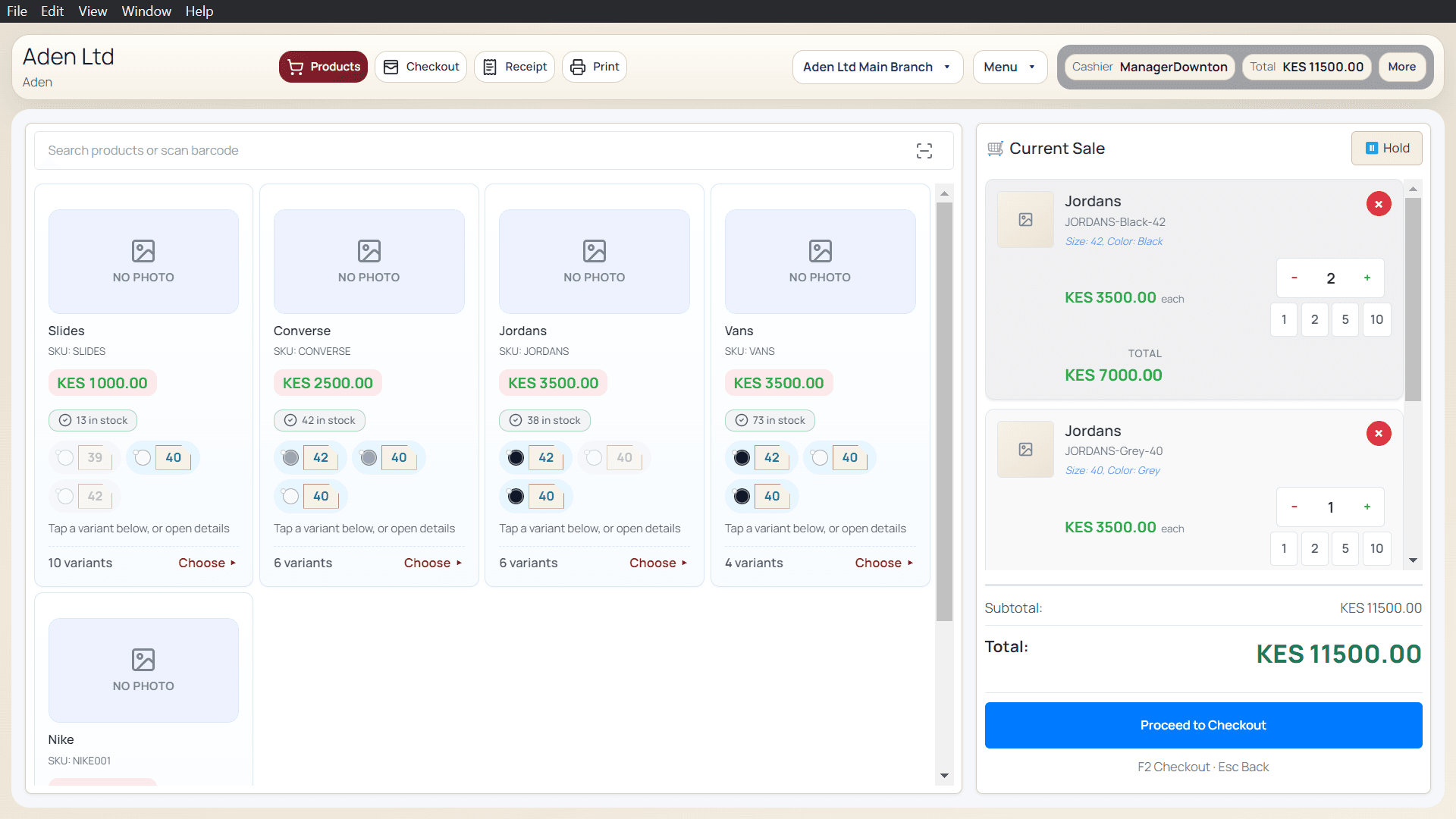Open the Nike product photo placeholder
1456x819 pixels.
point(143,670)
